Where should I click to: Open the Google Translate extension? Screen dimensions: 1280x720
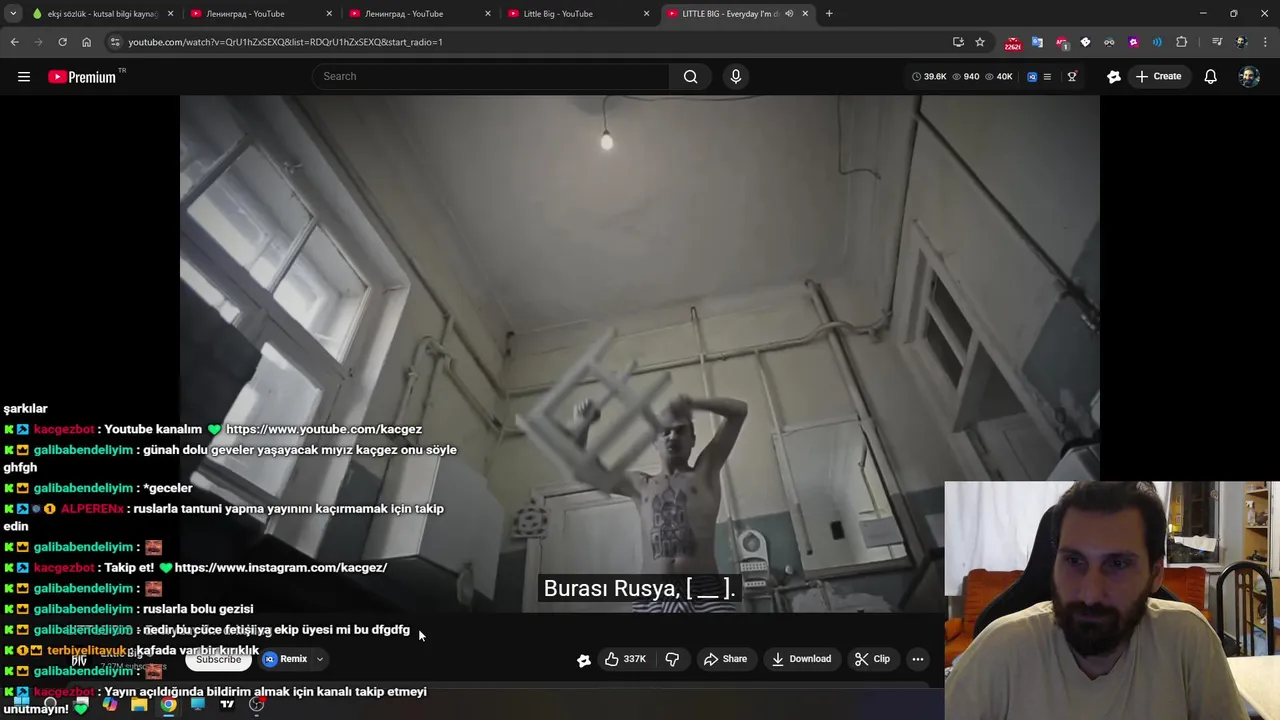pos(1037,42)
